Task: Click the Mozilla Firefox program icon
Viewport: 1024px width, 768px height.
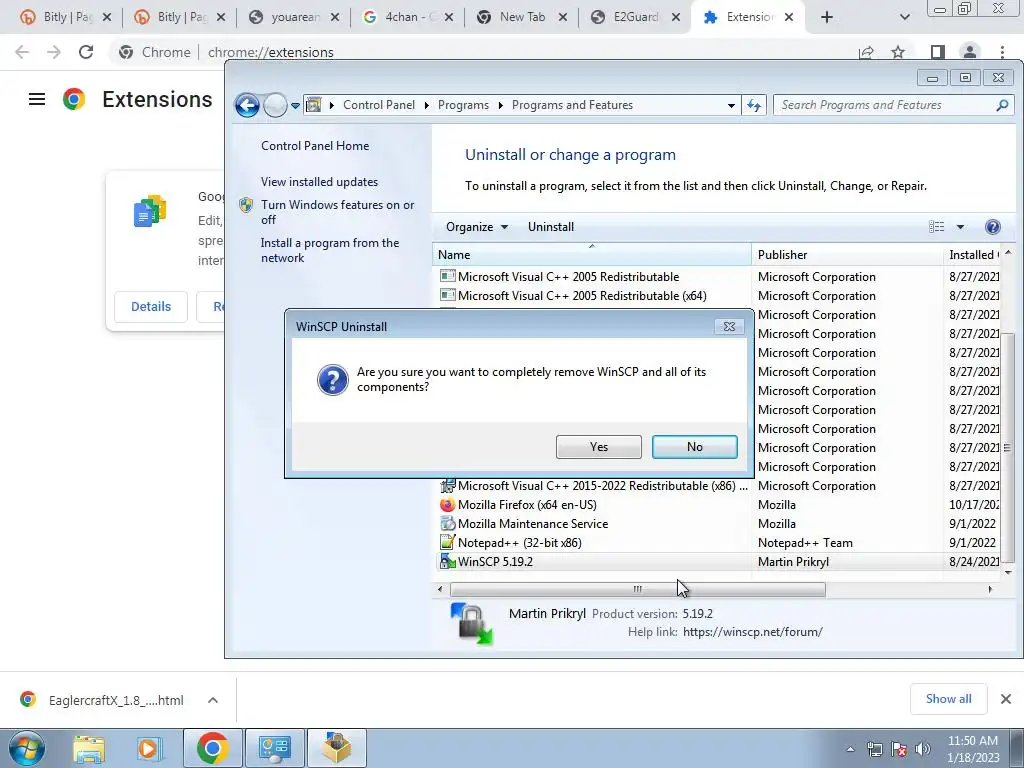Action: click(447, 505)
